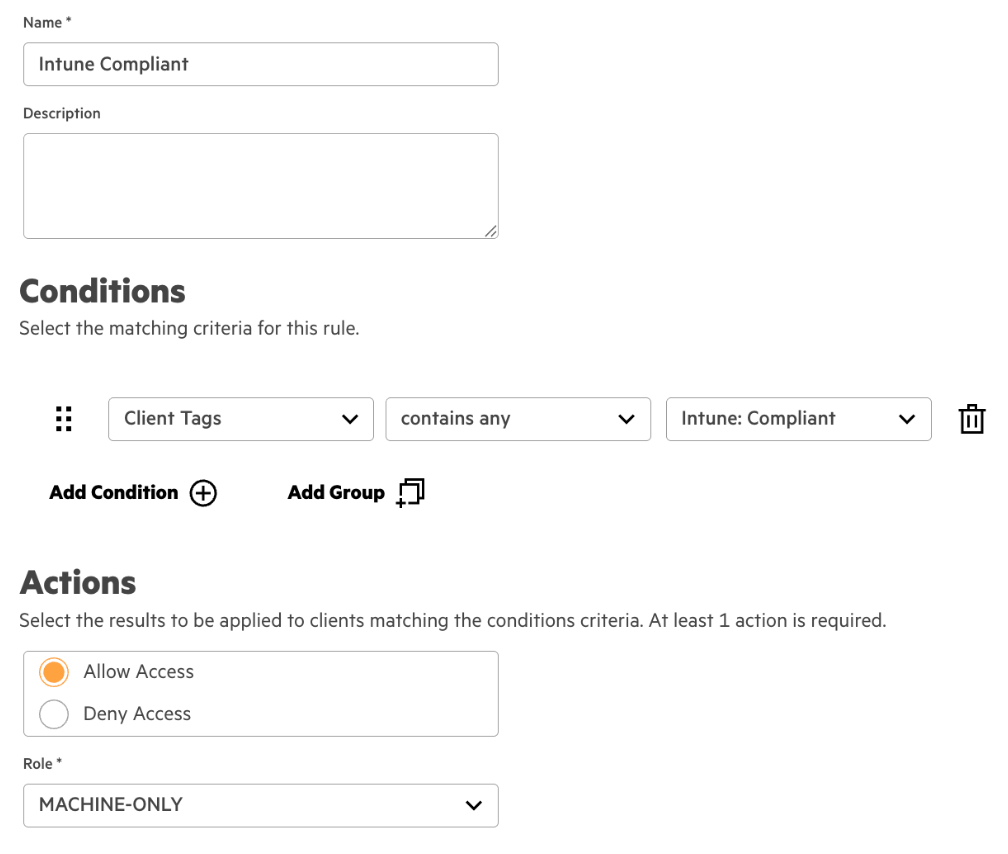This screenshot has width=1008, height=854.
Task: Open the 'contains any' operator dropdown
Action: (508, 419)
